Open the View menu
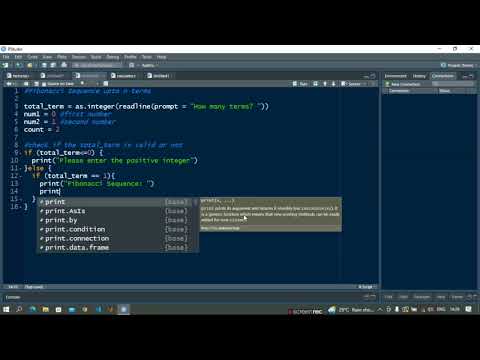480x360 pixels. tap(47, 57)
